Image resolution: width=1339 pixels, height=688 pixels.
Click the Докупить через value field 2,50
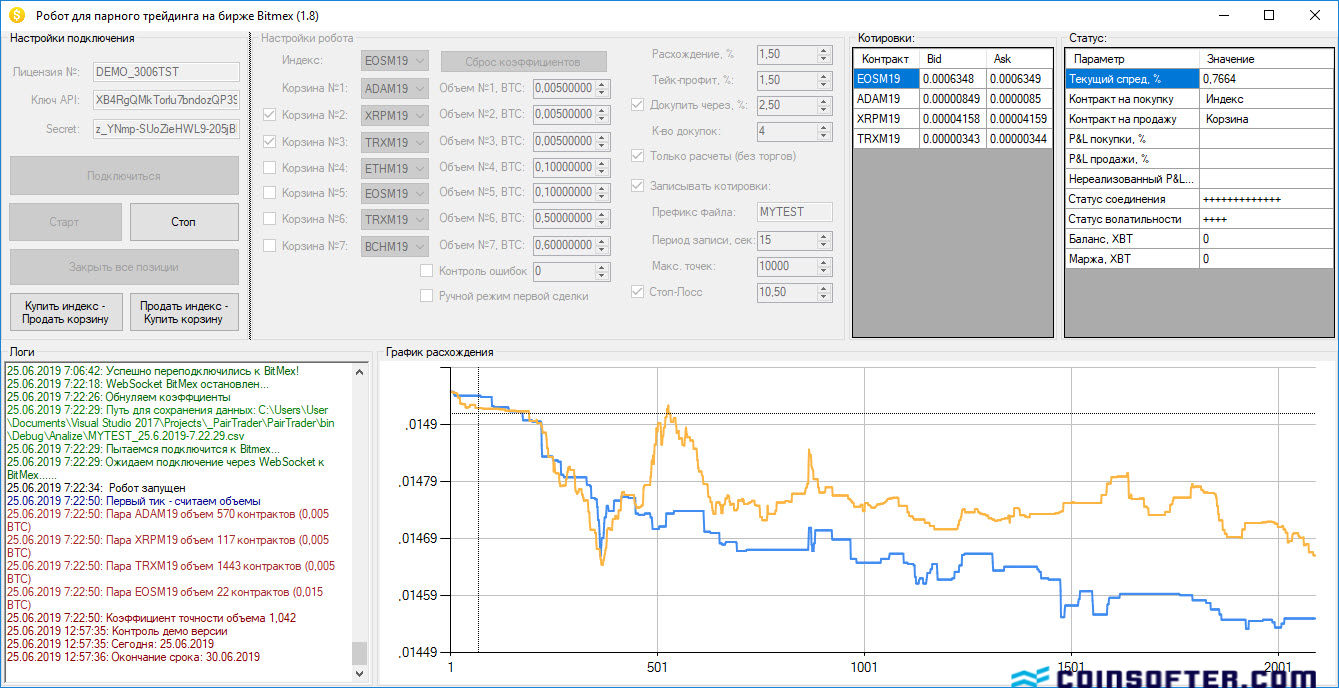tap(794, 105)
